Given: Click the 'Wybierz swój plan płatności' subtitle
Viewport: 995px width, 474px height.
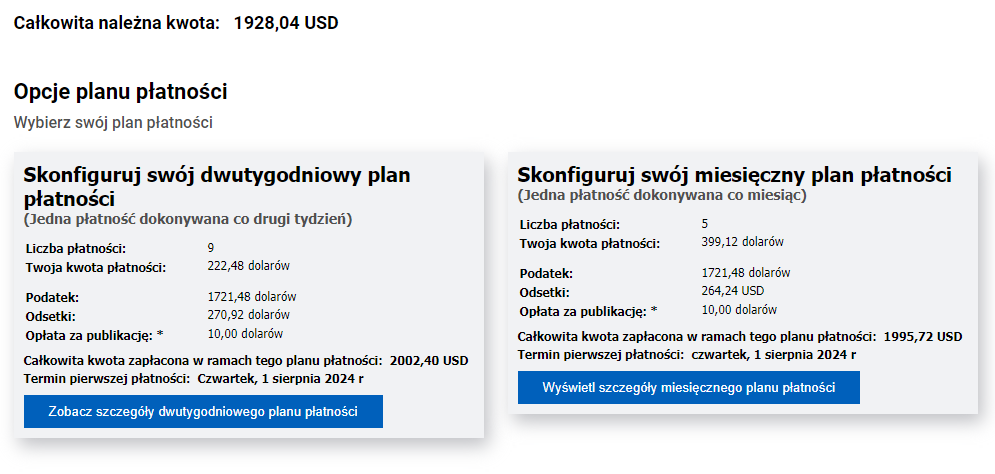Looking at the screenshot, I should [x=113, y=122].
